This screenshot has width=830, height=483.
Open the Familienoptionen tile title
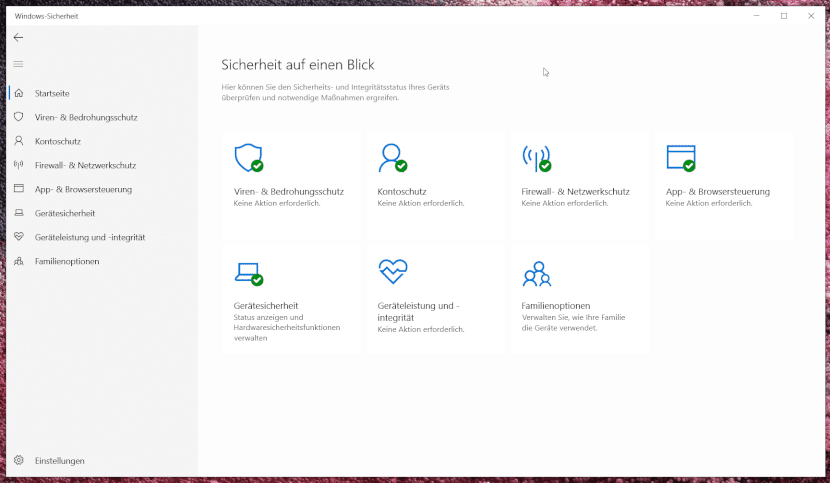556,306
